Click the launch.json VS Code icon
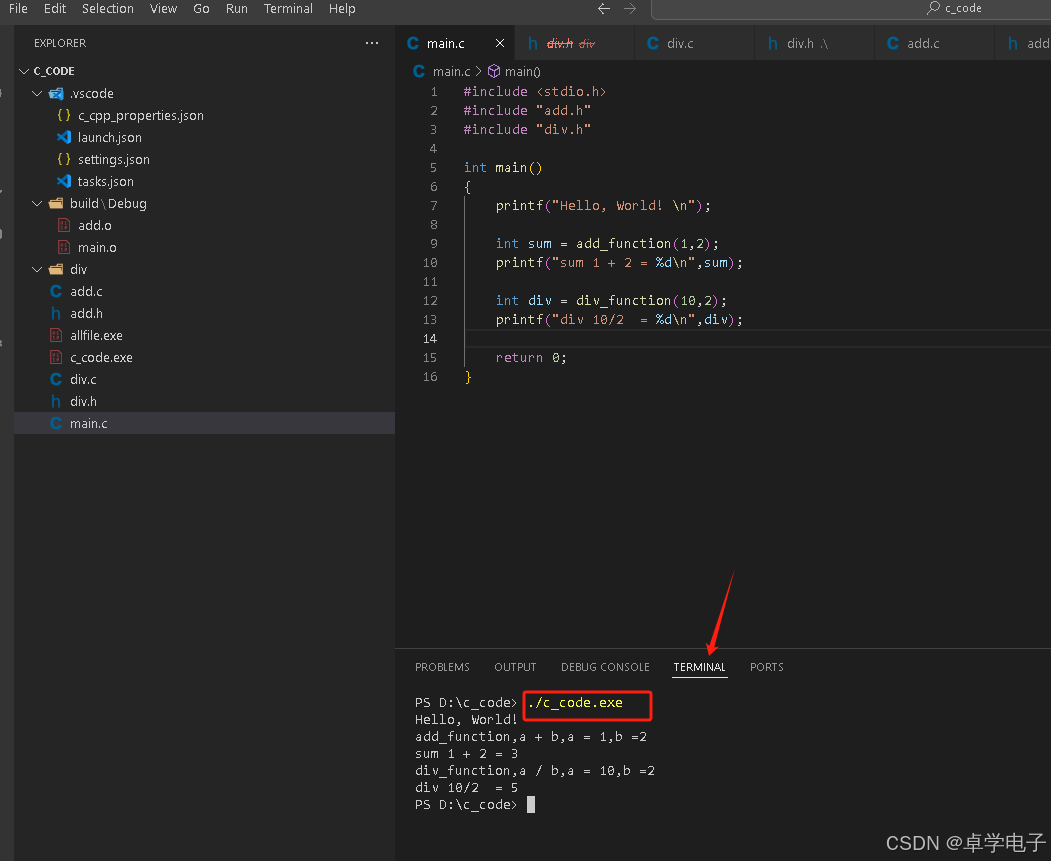Viewport: 1051px width, 861px height. (64, 137)
